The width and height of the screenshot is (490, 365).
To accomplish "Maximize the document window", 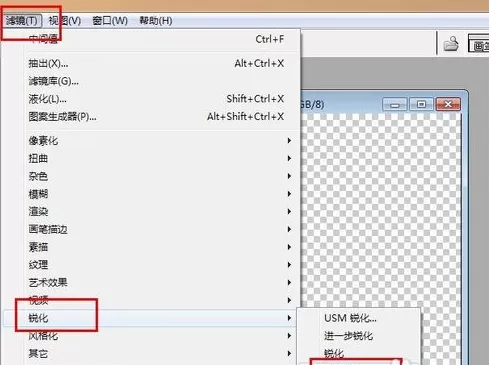I will pyautogui.click(x=421, y=105).
